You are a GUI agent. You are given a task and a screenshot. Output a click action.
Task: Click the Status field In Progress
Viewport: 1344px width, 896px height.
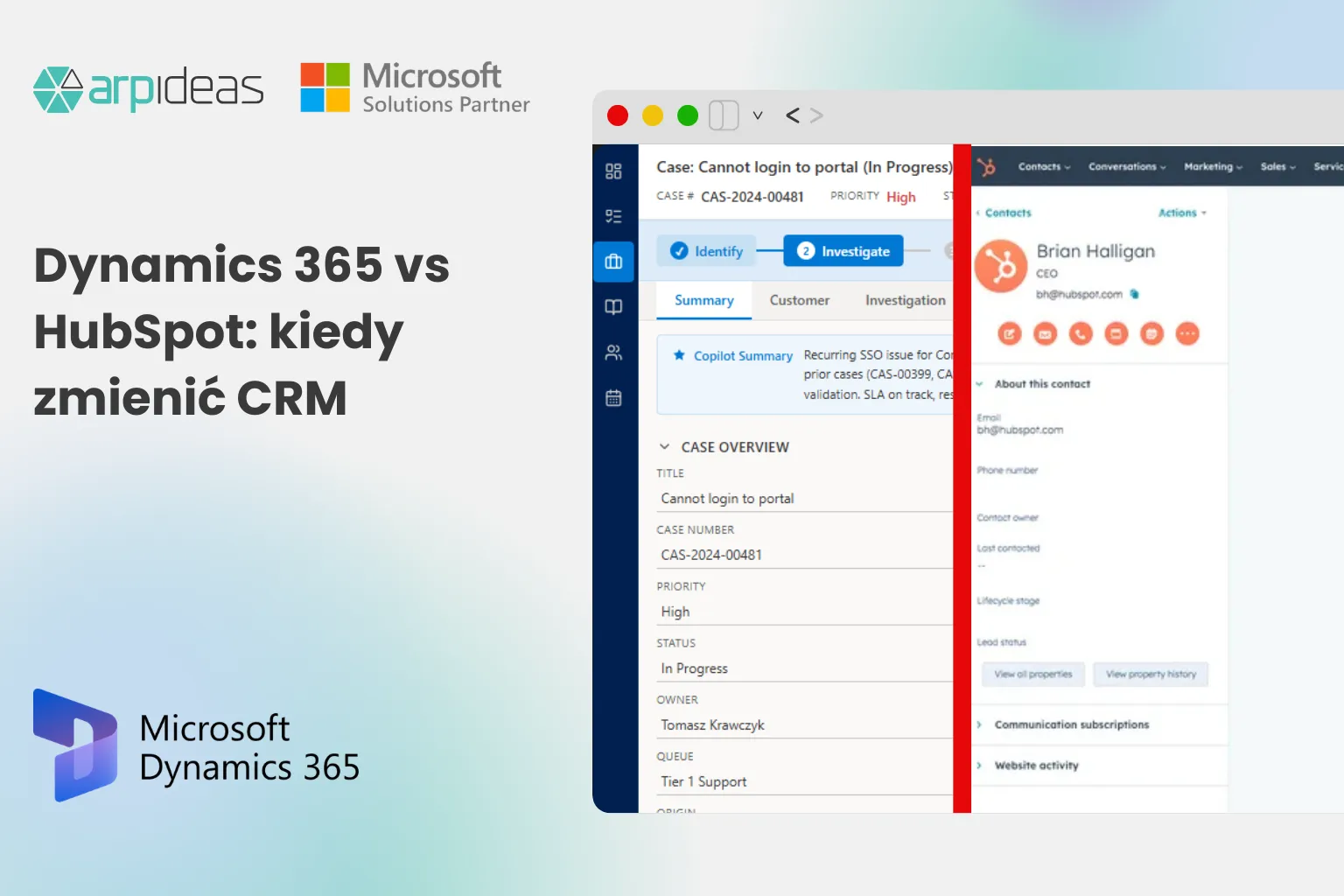804,668
